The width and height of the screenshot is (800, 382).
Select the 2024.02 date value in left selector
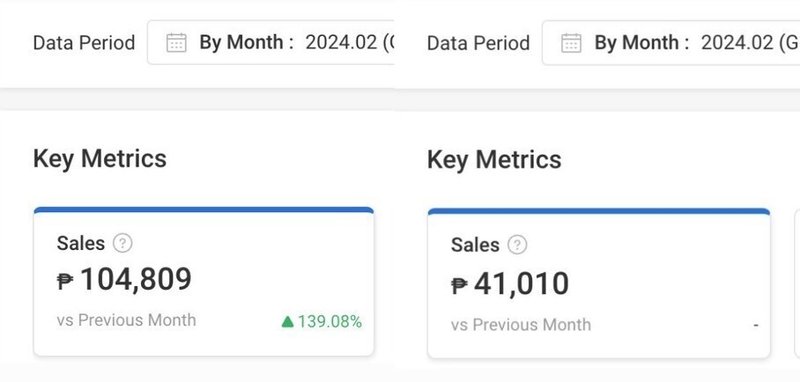tap(341, 42)
